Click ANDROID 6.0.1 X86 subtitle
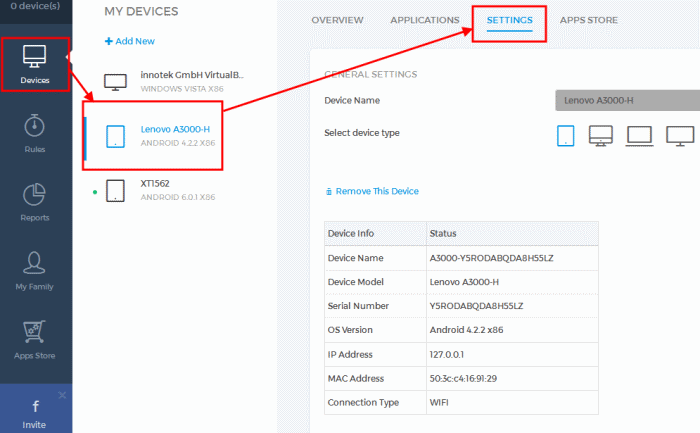The height and width of the screenshot is (433, 700). point(178,197)
